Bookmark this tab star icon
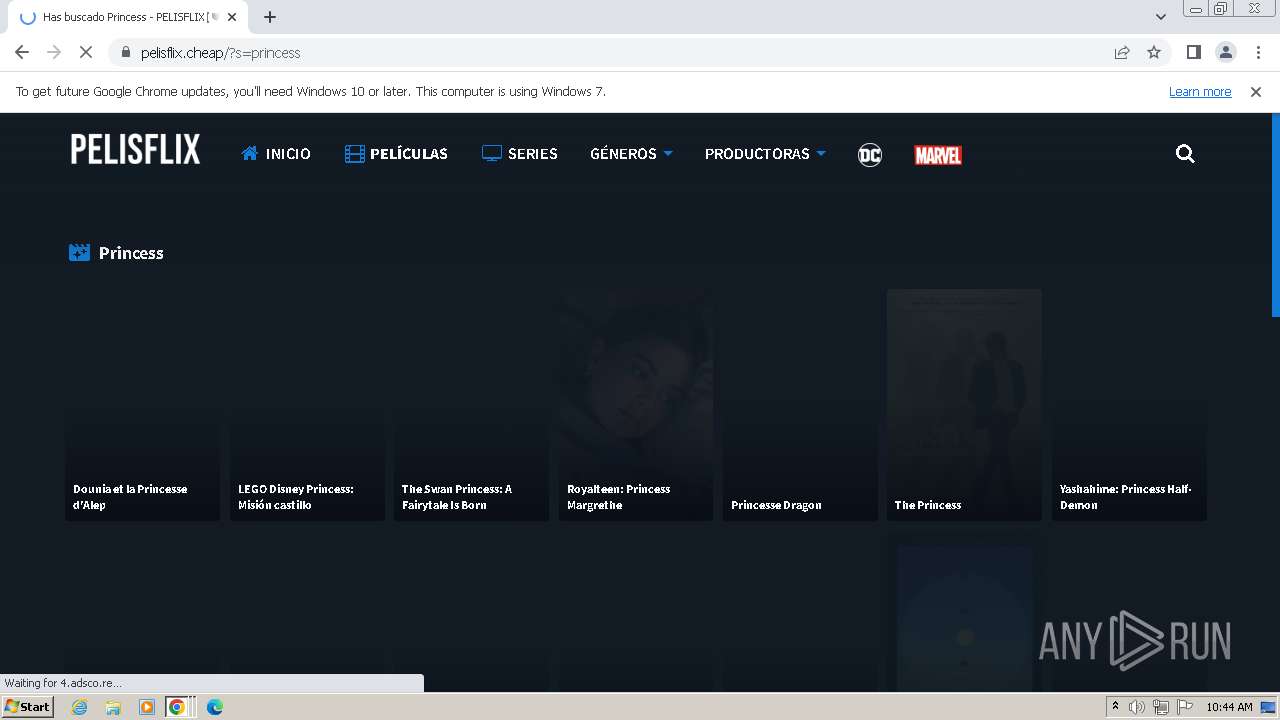 [1154, 52]
